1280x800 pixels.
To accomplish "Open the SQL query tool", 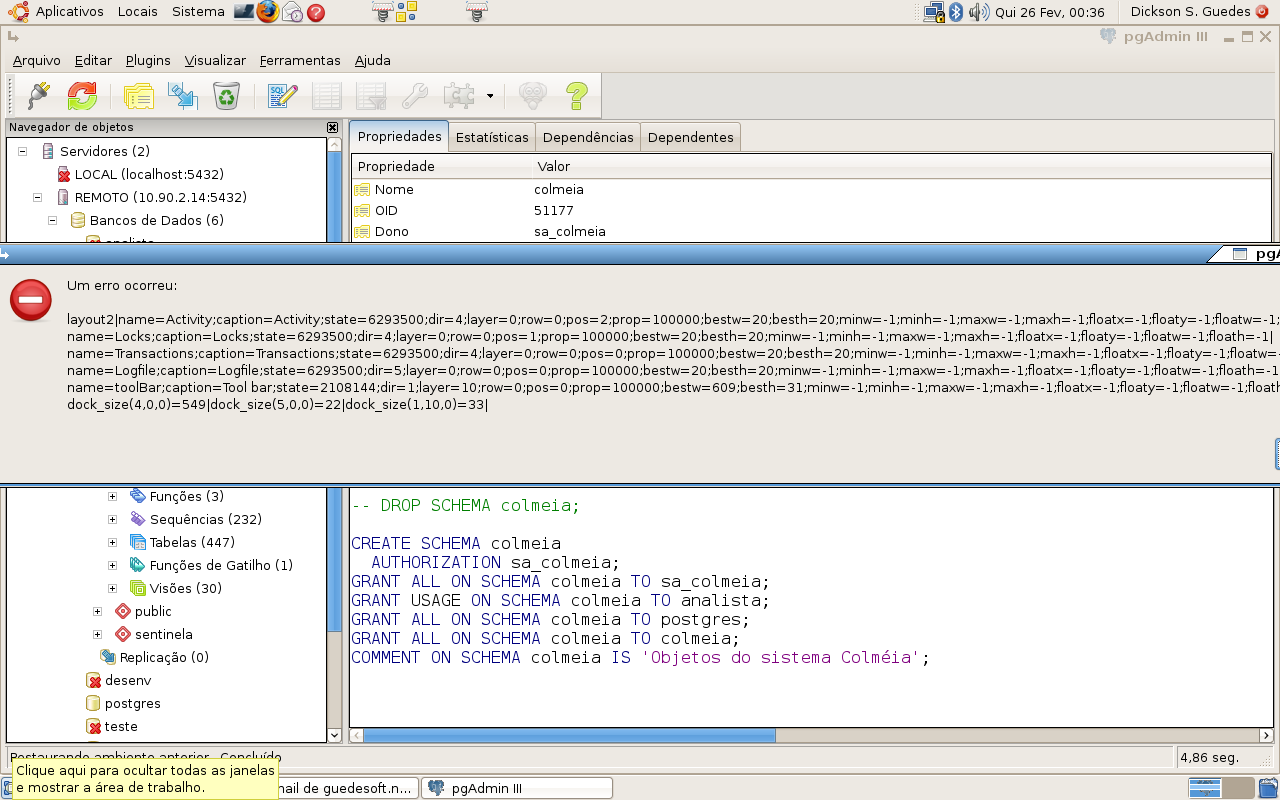I will click(x=283, y=96).
